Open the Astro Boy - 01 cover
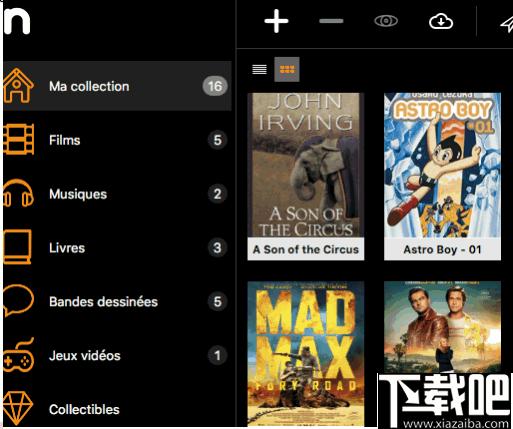Viewport: 513px width, 429px height. pos(442,165)
